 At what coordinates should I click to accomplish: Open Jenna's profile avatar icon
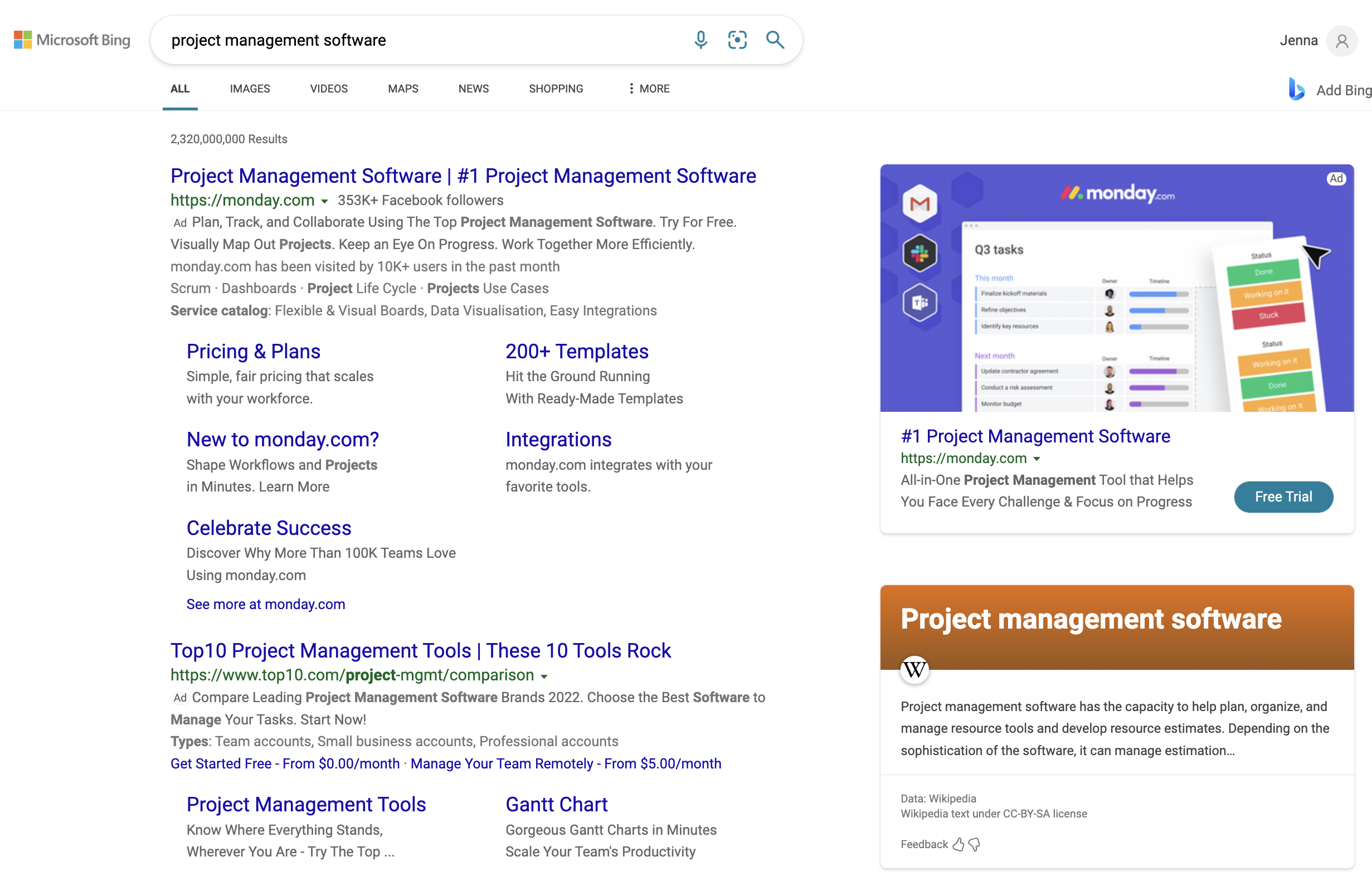coord(1342,41)
